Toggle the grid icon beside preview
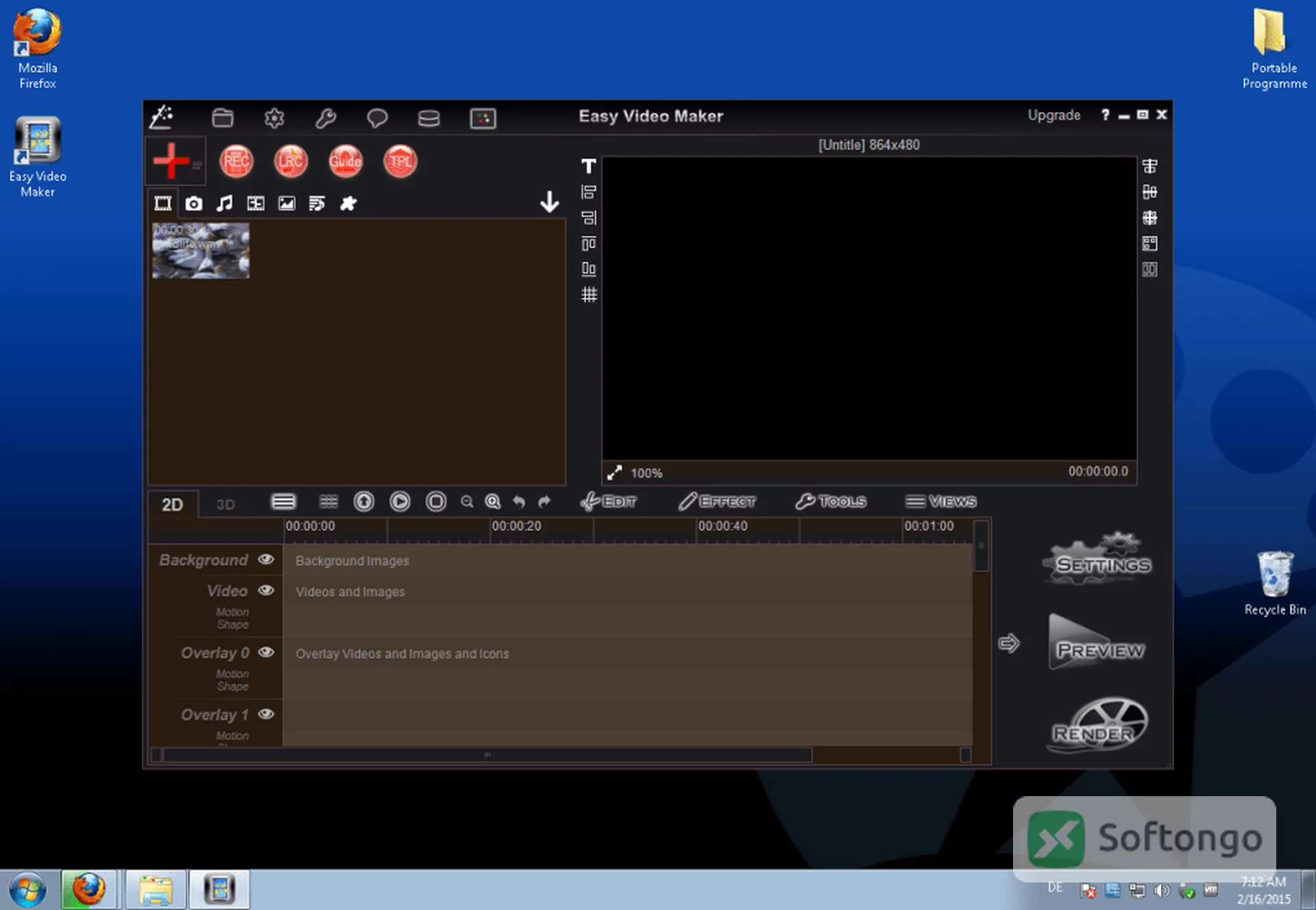This screenshot has height=910, width=1316. [589, 295]
